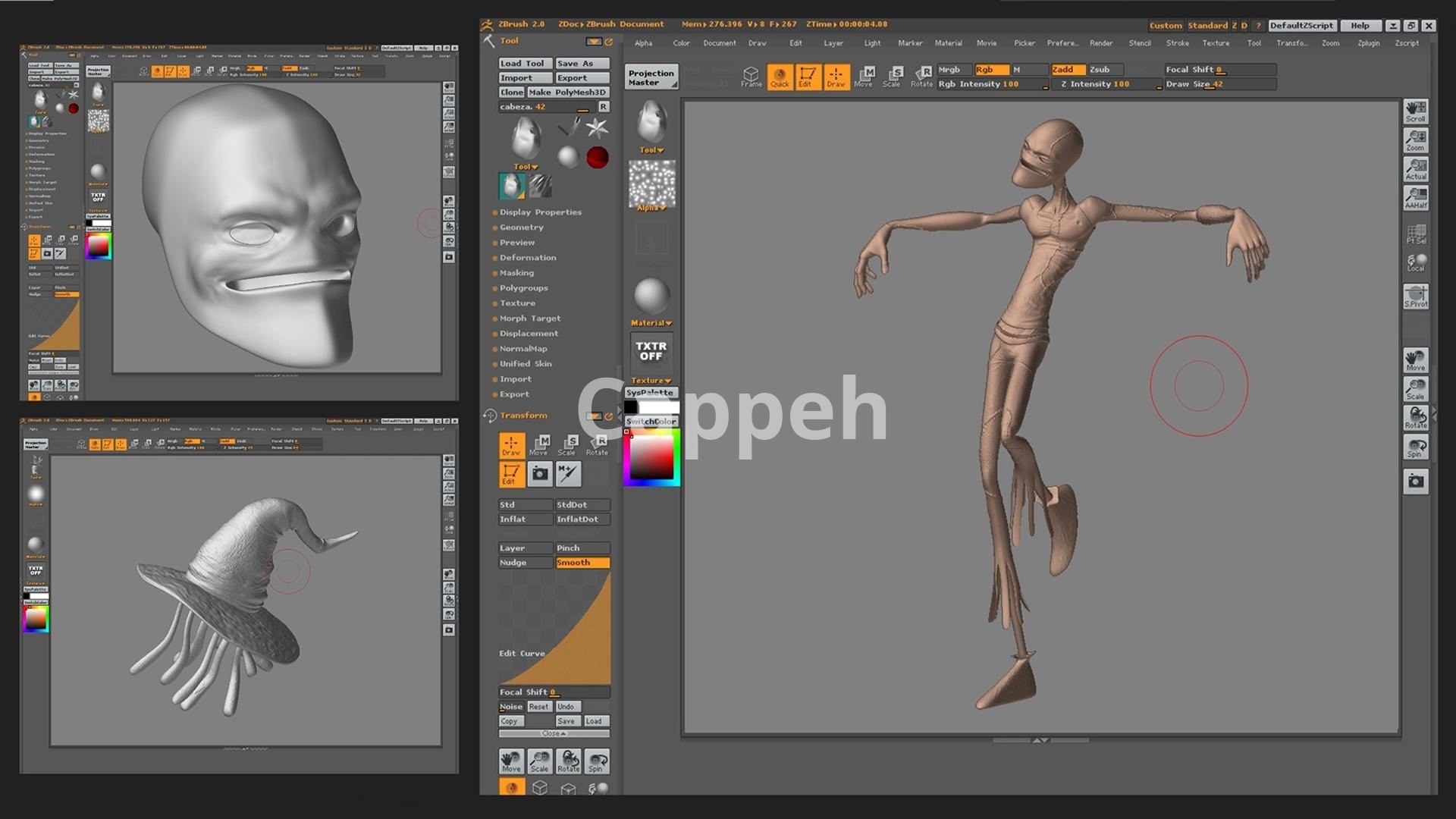Click Make PolyMesh3D button
The height and width of the screenshot is (819, 1456).
point(567,93)
